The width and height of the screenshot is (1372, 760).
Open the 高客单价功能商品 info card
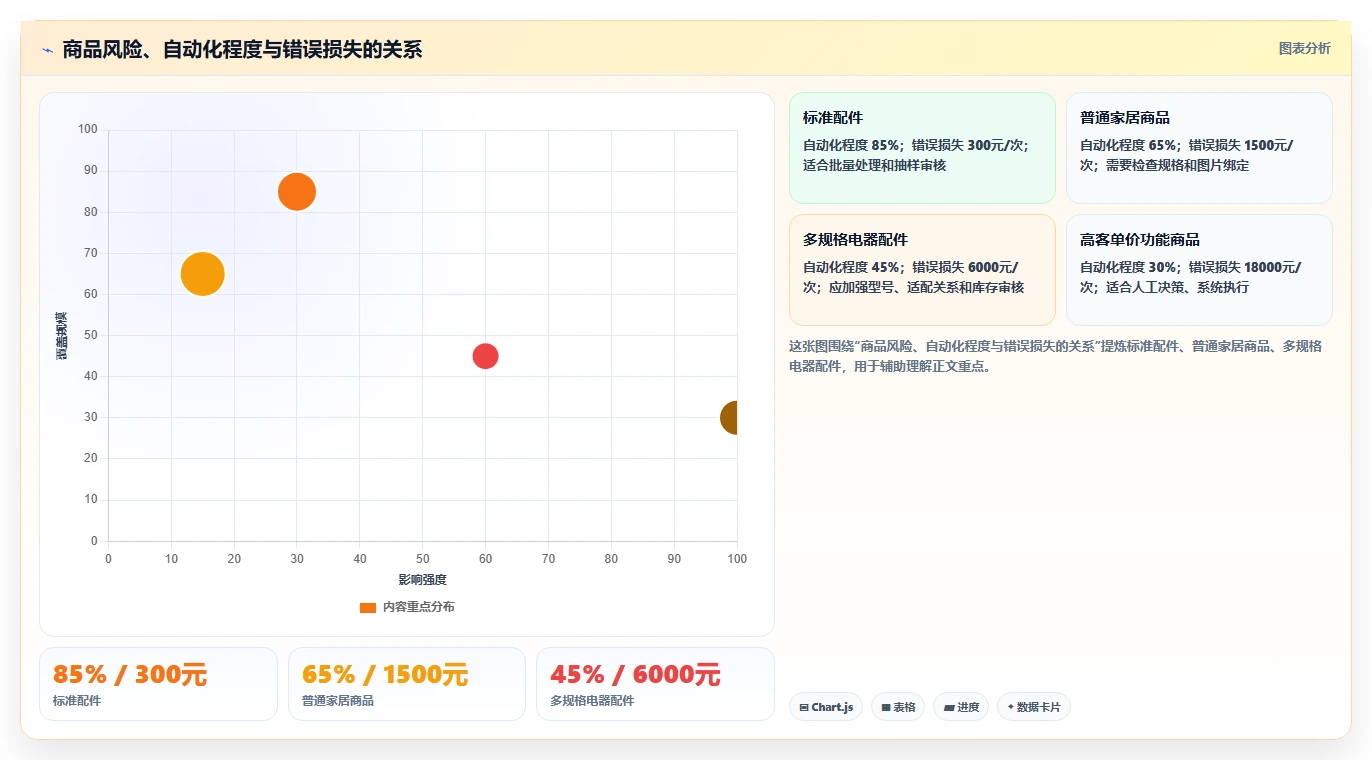click(x=1199, y=270)
